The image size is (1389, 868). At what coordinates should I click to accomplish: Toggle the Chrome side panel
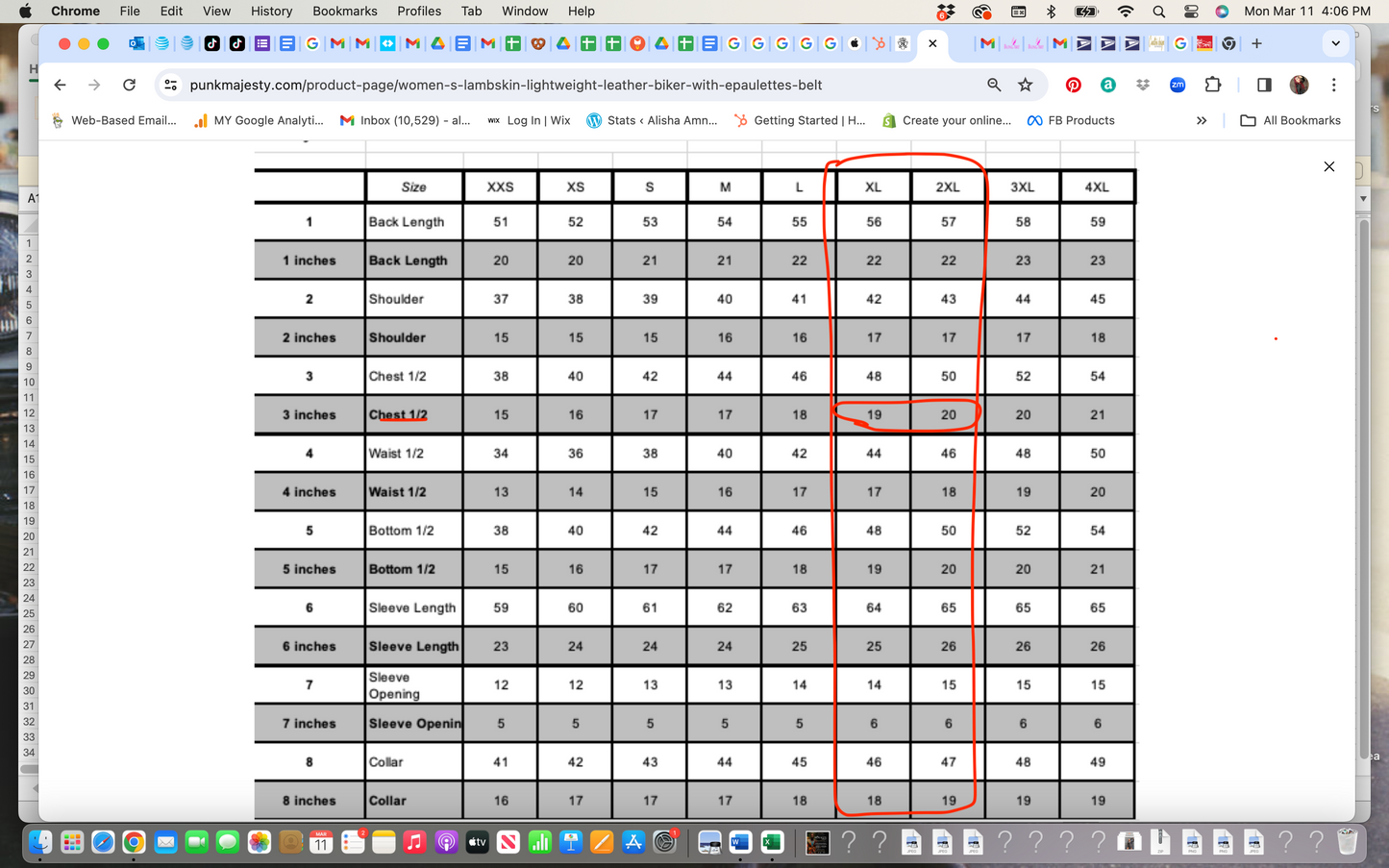click(x=1264, y=85)
